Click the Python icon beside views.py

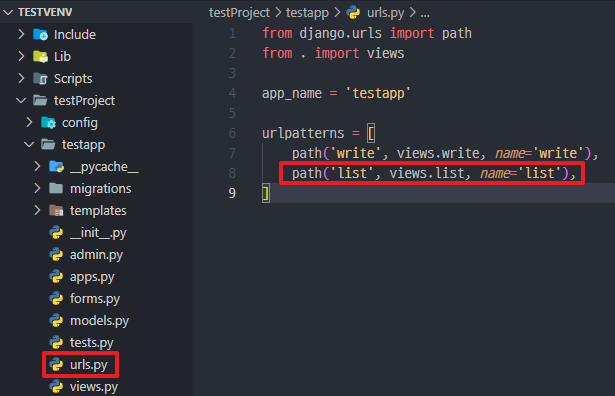[56, 386]
